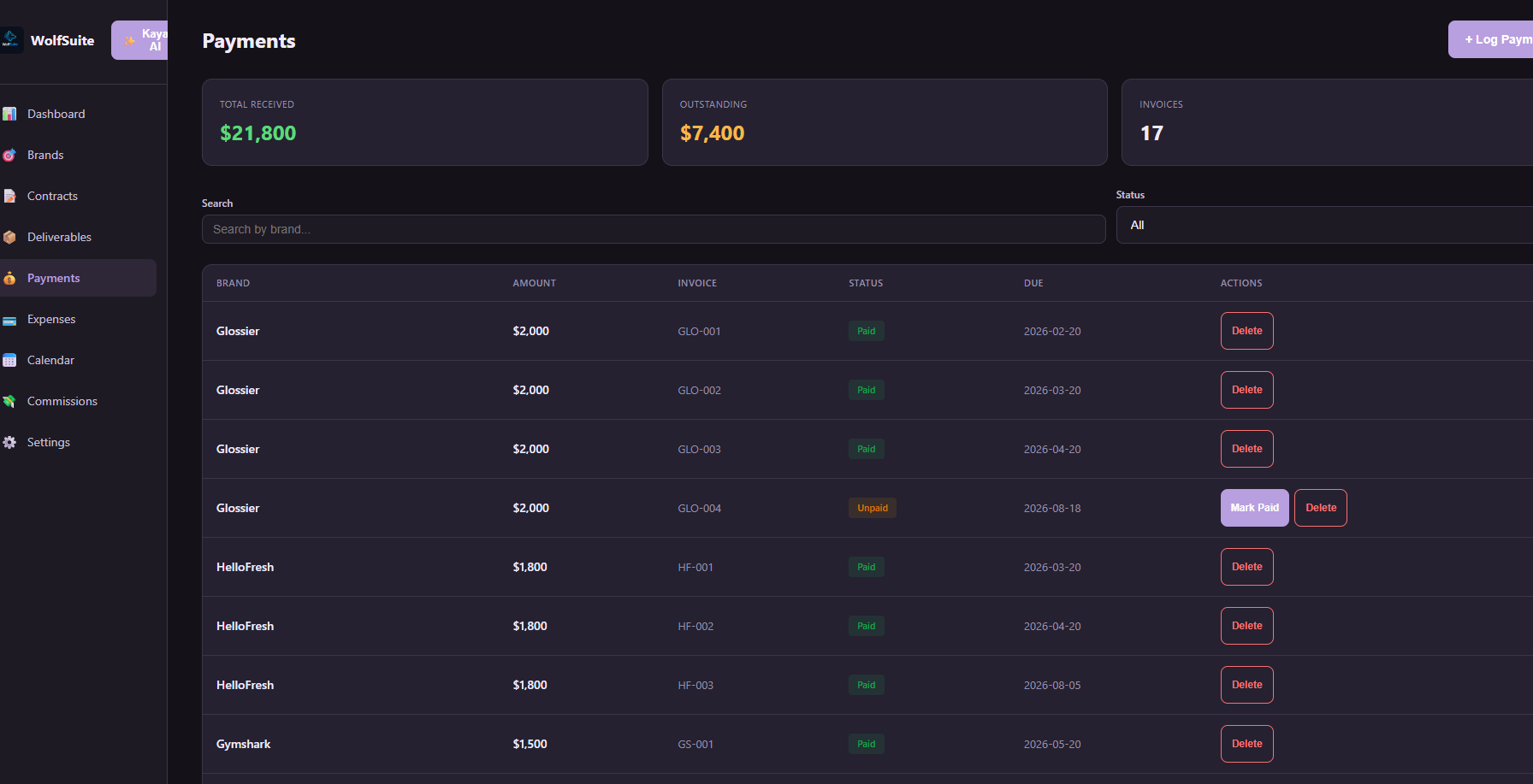Click the DUE column header
The width and height of the screenshot is (1533, 784).
tap(1033, 283)
